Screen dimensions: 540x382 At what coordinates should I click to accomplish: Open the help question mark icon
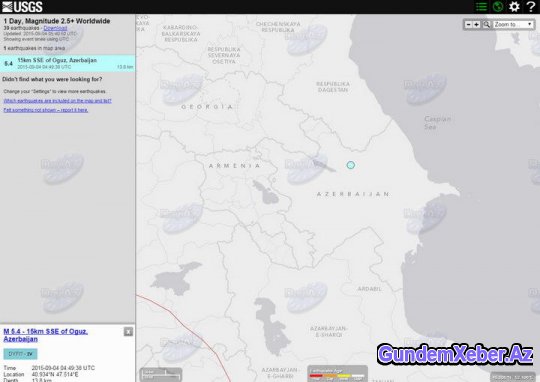[531, 7]
